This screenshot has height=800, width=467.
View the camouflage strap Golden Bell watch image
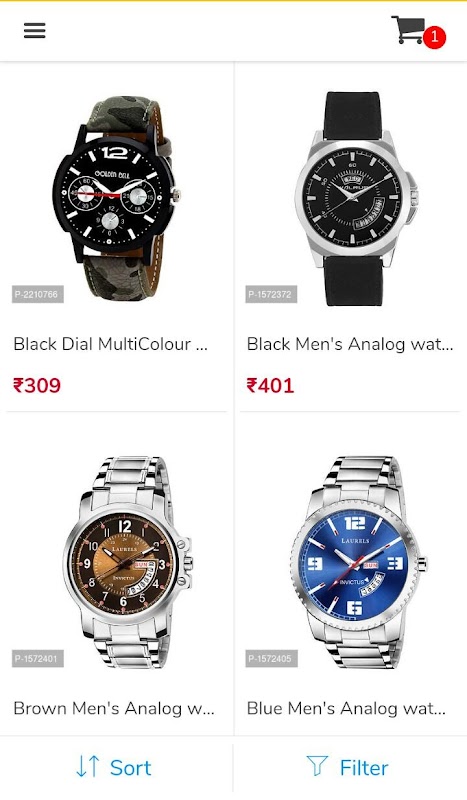point(117,198)
